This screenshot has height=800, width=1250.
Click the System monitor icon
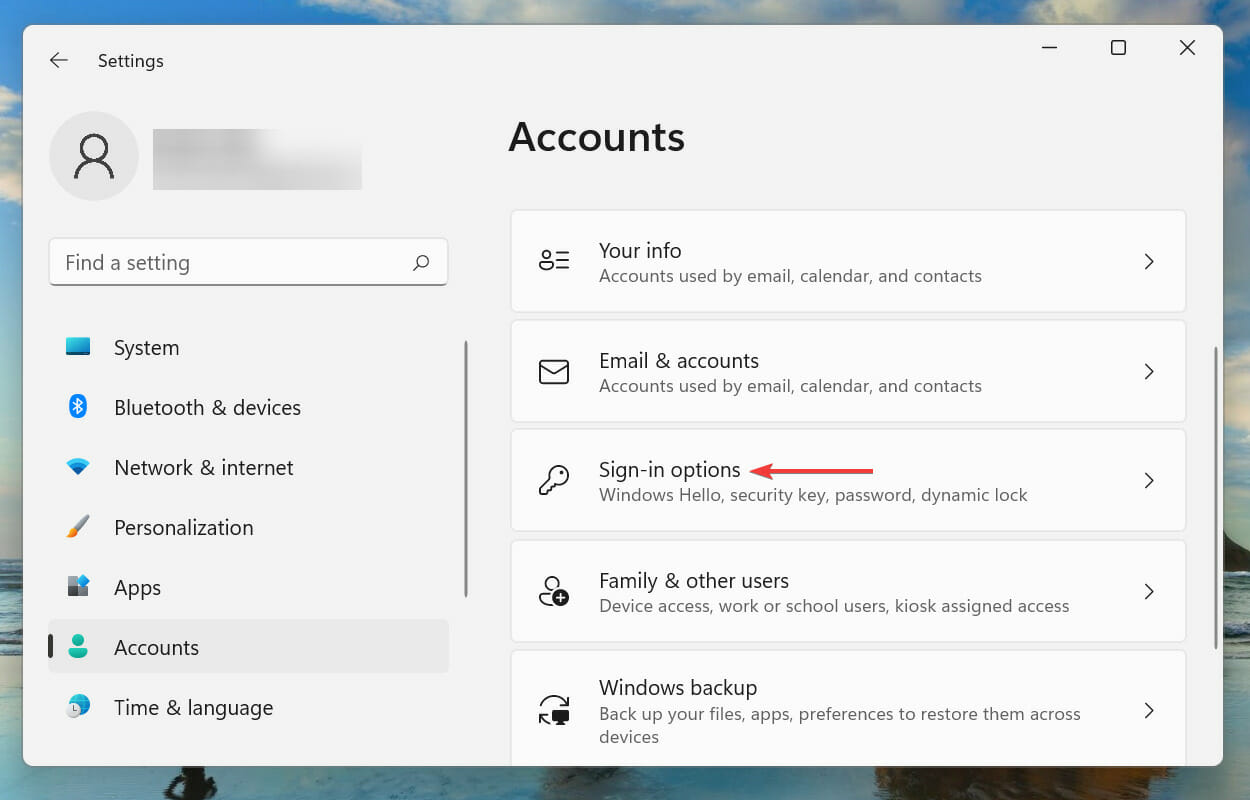pyautogui.click(x=78, y=347)
